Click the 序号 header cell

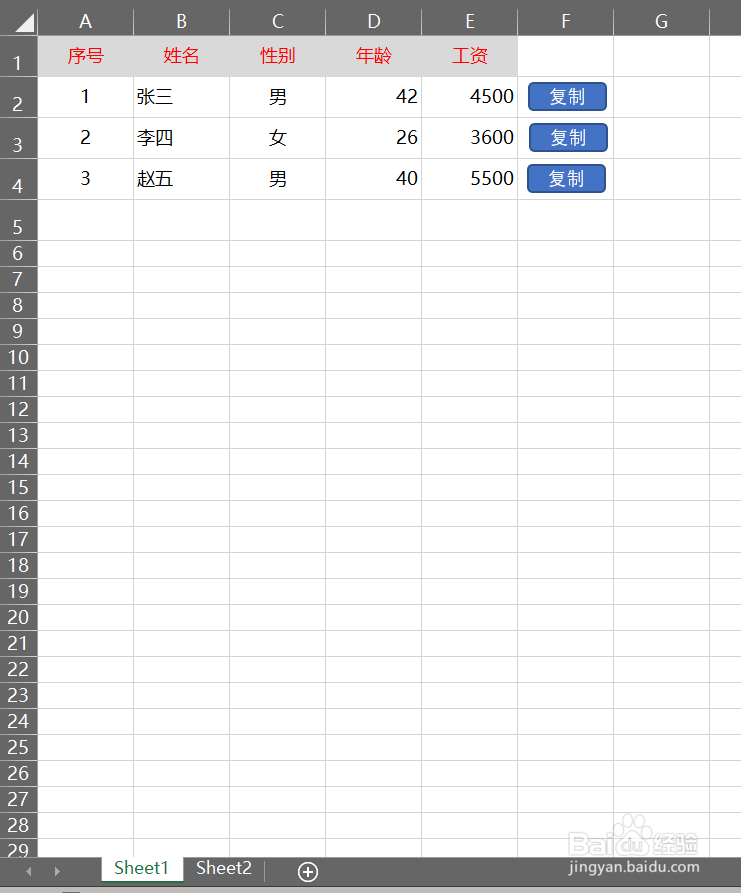pos(85,56)
